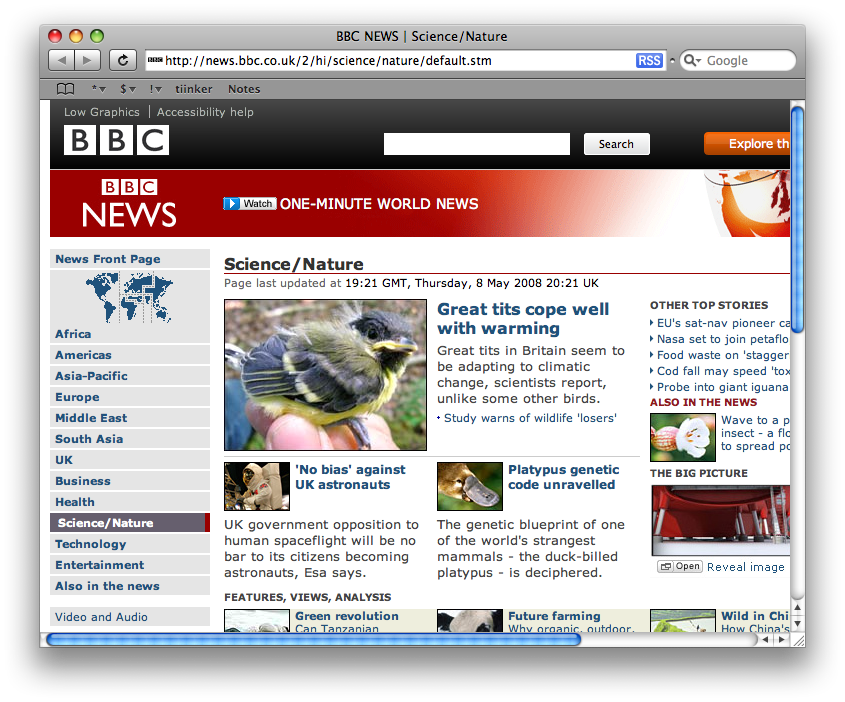Select Asia-Pacific in the left navigation
Image resolution: width=845 pixels, height=702 pixels.
(91, 376)
